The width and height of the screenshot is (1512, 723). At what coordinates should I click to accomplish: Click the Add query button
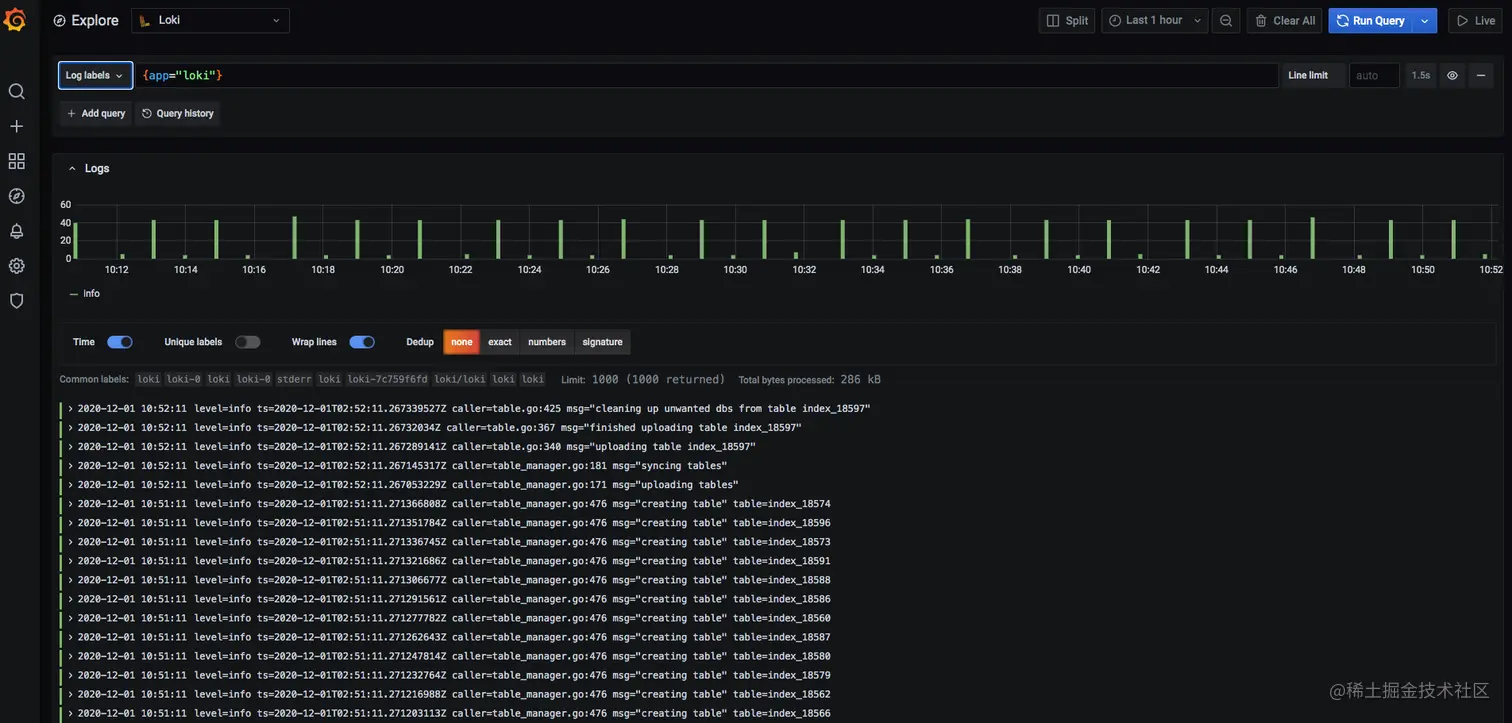click(x=95, y=113)
